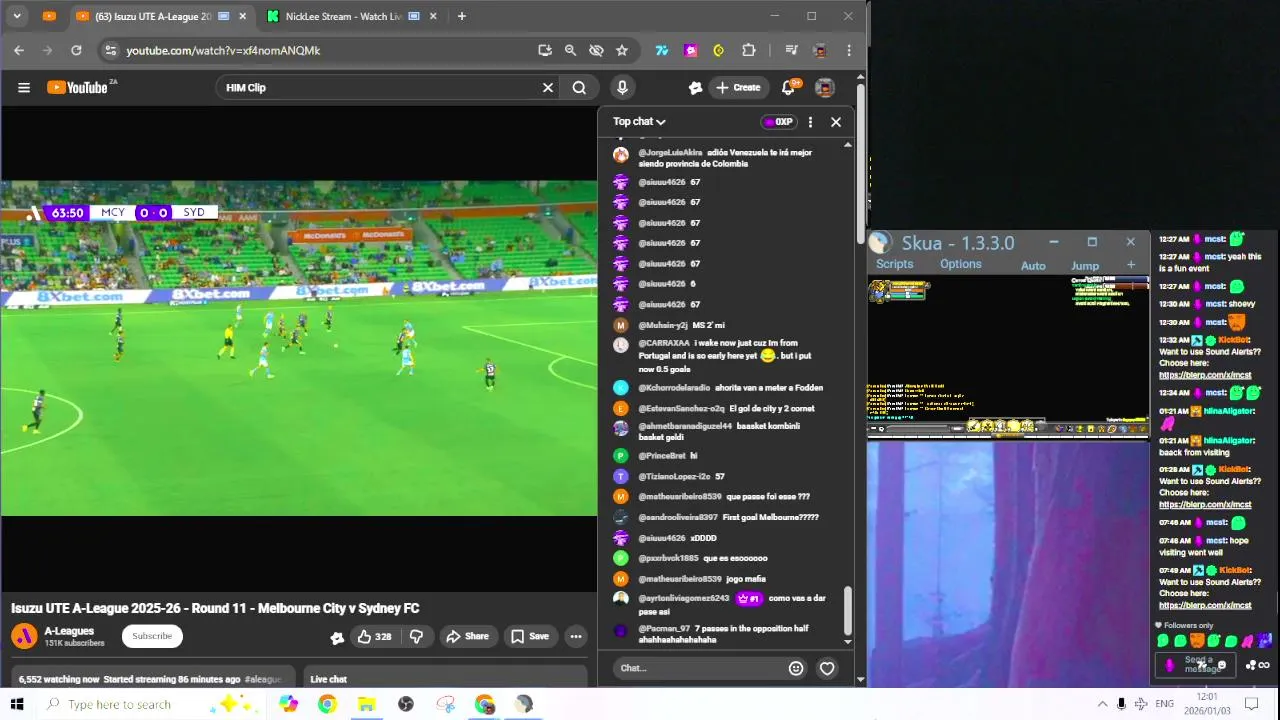The width and height of the screenshot is (1280, 720).
Task: Open the OBS icon on taskbar
Action: tap(405, 704)
